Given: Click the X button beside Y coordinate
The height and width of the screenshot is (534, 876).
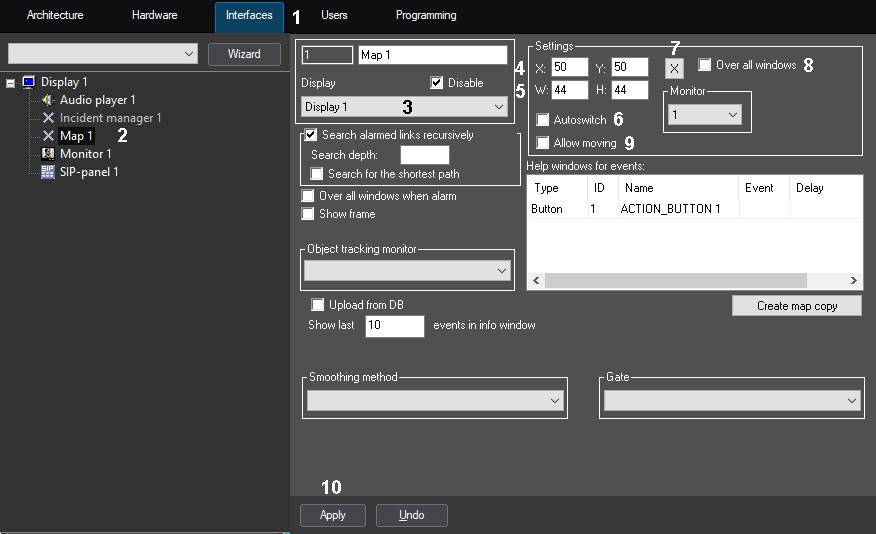Looking at the screenshot, I should 675,68.
